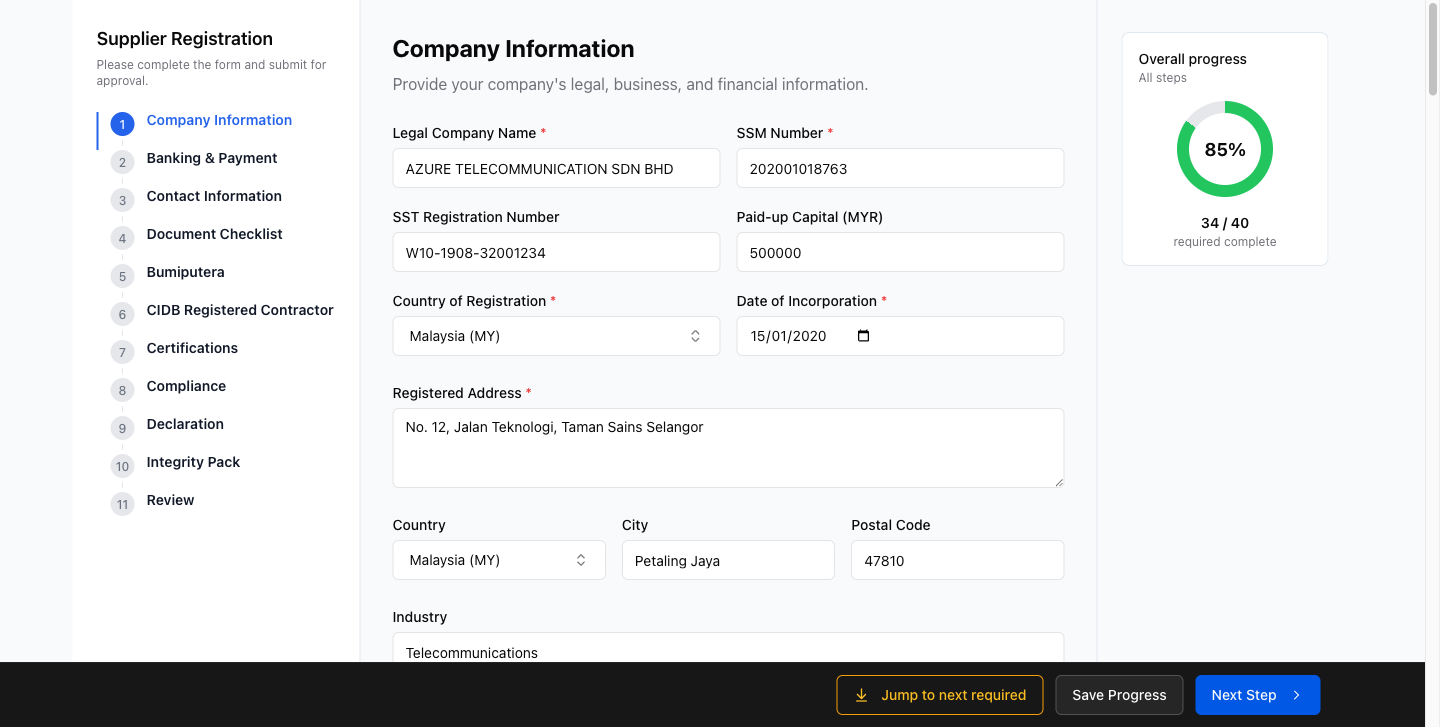Click the step 5 number circle
The image size is (1440, 727).
pyautogui.click(x=122, y=277)
